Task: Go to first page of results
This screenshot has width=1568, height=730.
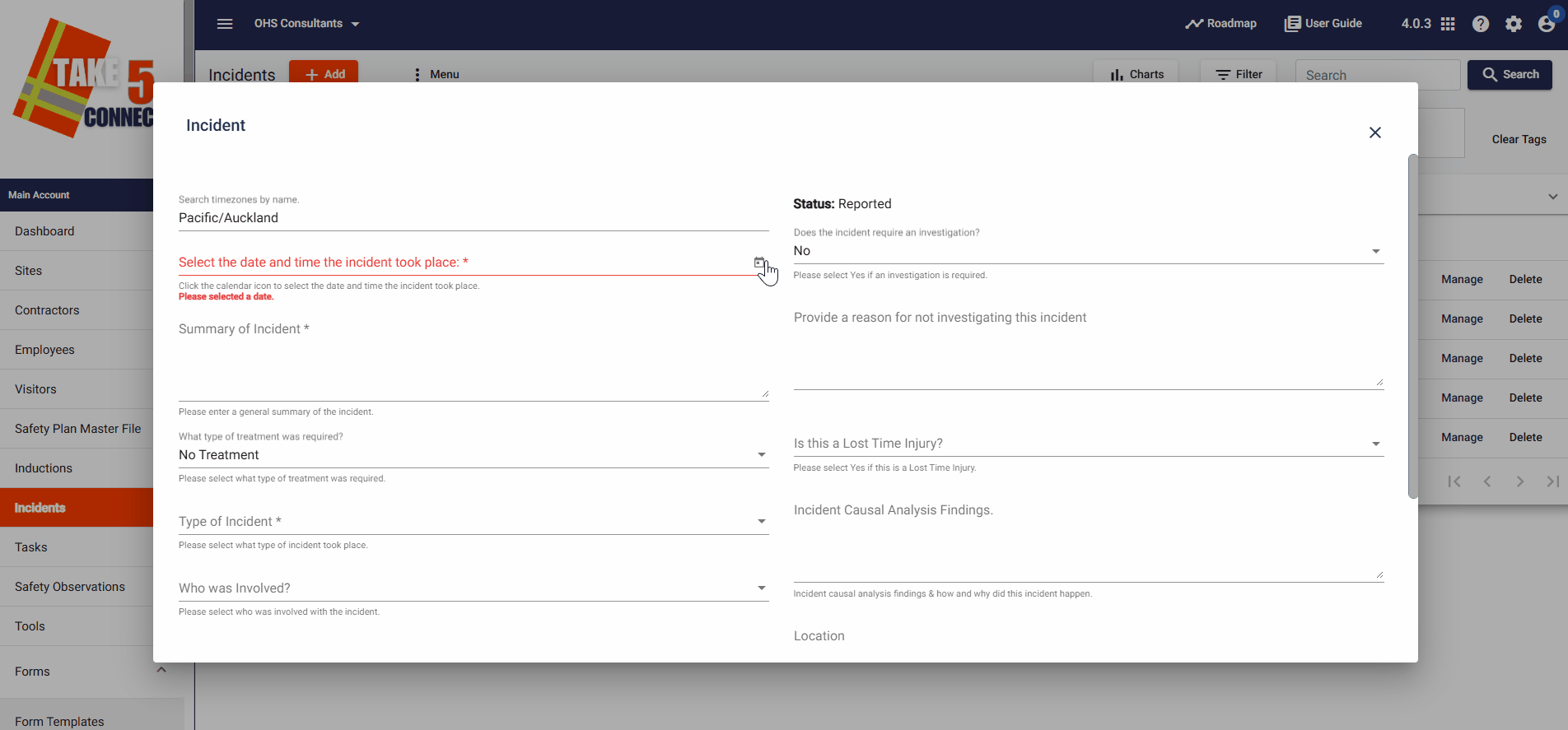Action: [1454, 481]
